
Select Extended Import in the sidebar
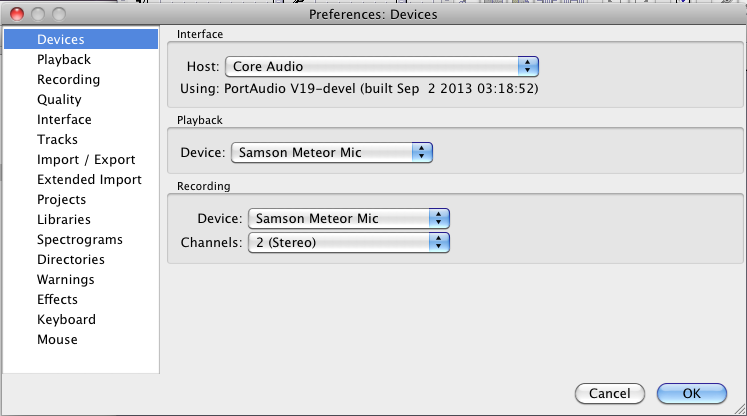89,180
